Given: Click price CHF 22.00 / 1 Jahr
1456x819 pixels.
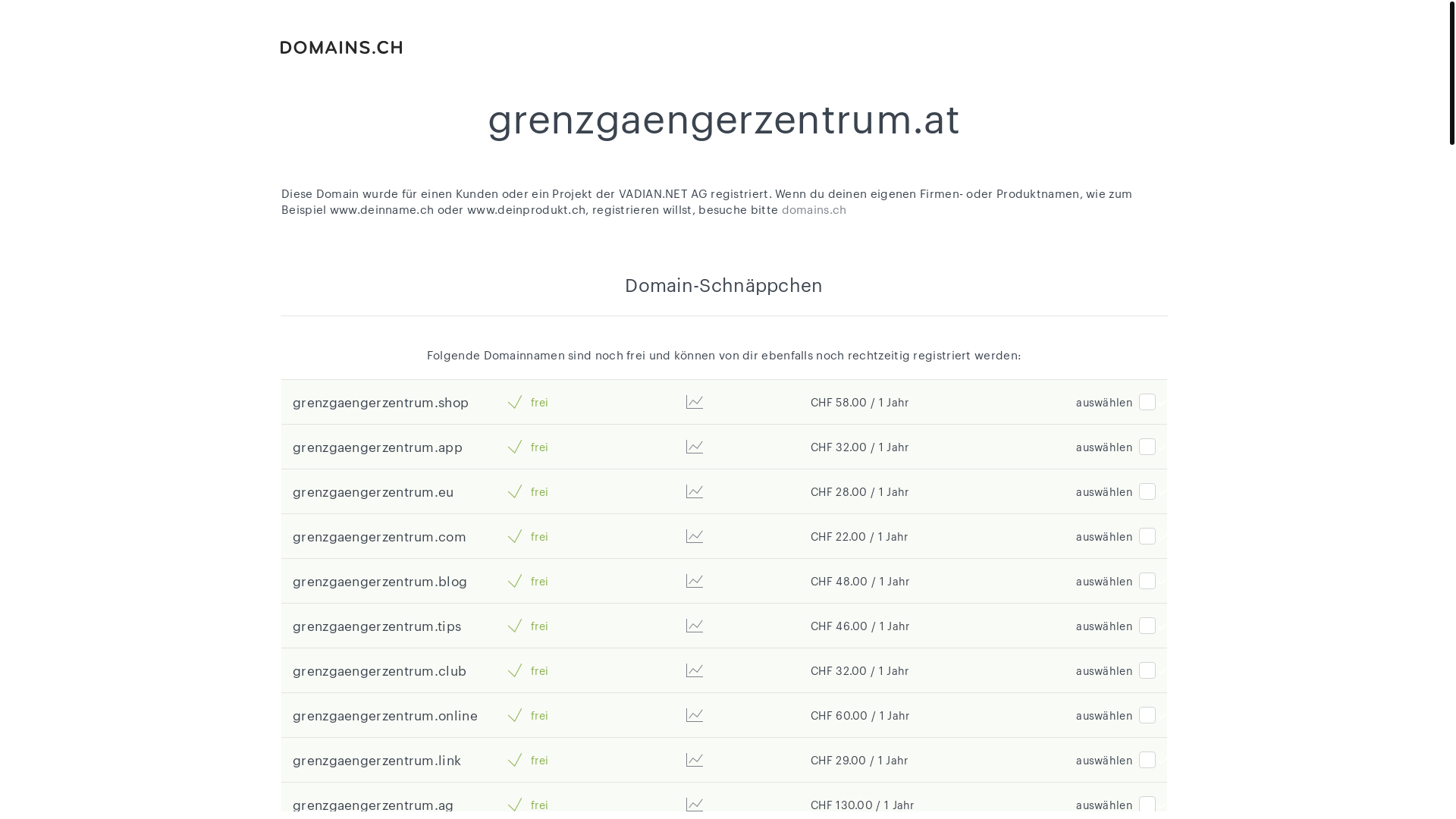Looking at the screenshot, I should point(859,537).
